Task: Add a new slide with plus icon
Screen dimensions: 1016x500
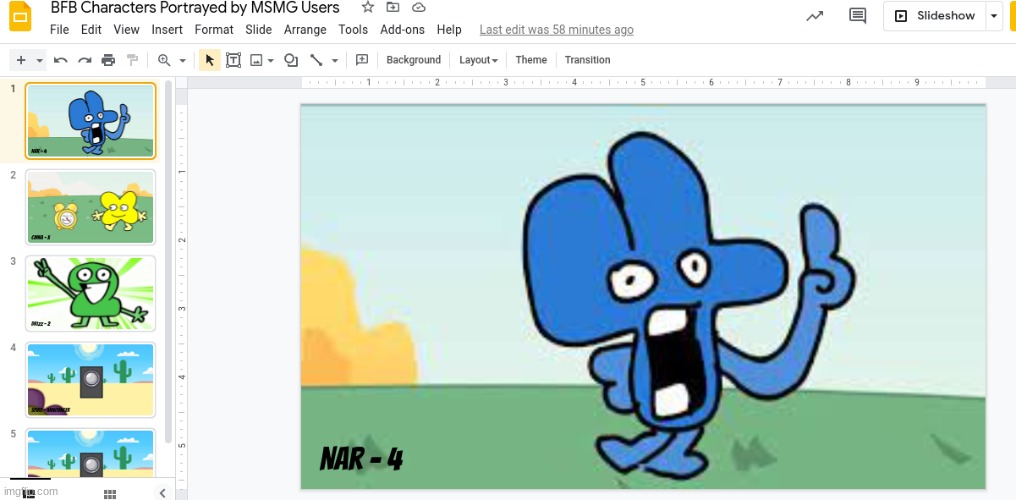Action: click(x=21, y=60)
